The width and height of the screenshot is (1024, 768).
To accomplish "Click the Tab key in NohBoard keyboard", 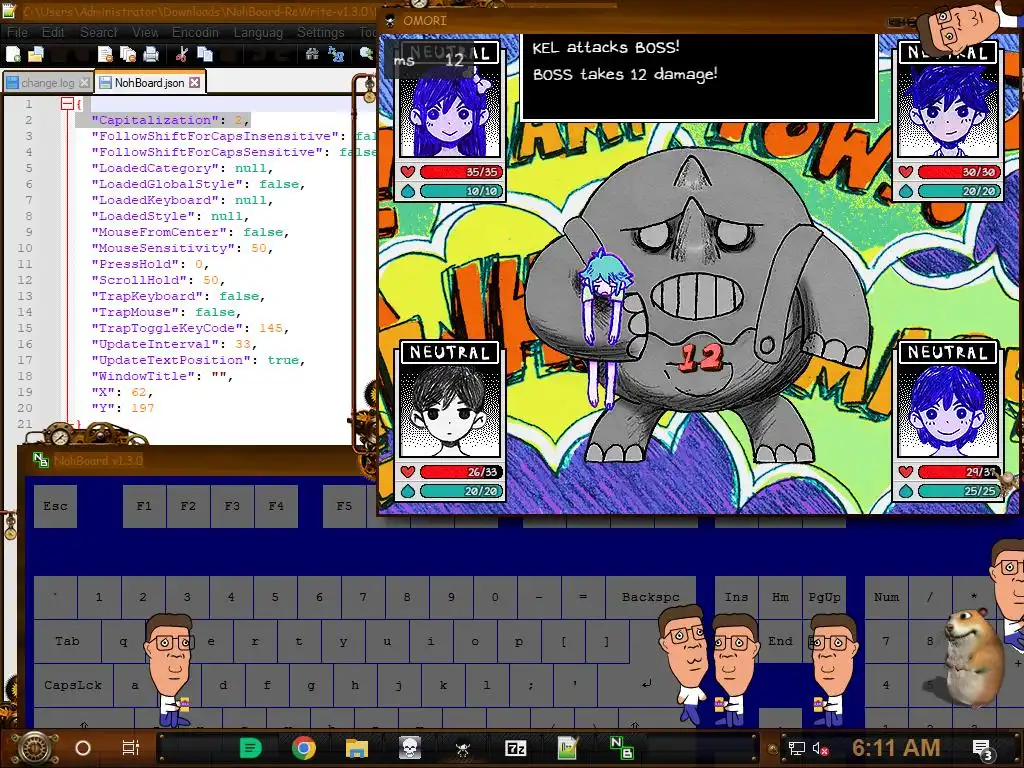I will tap(67, 641).
